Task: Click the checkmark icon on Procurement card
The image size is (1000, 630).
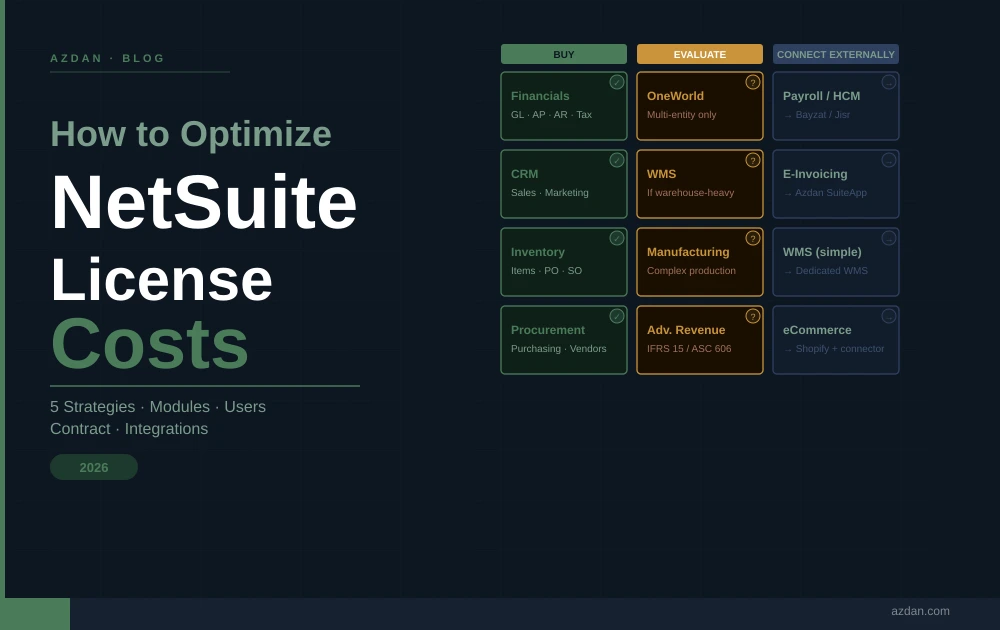Action: [617, 316]
